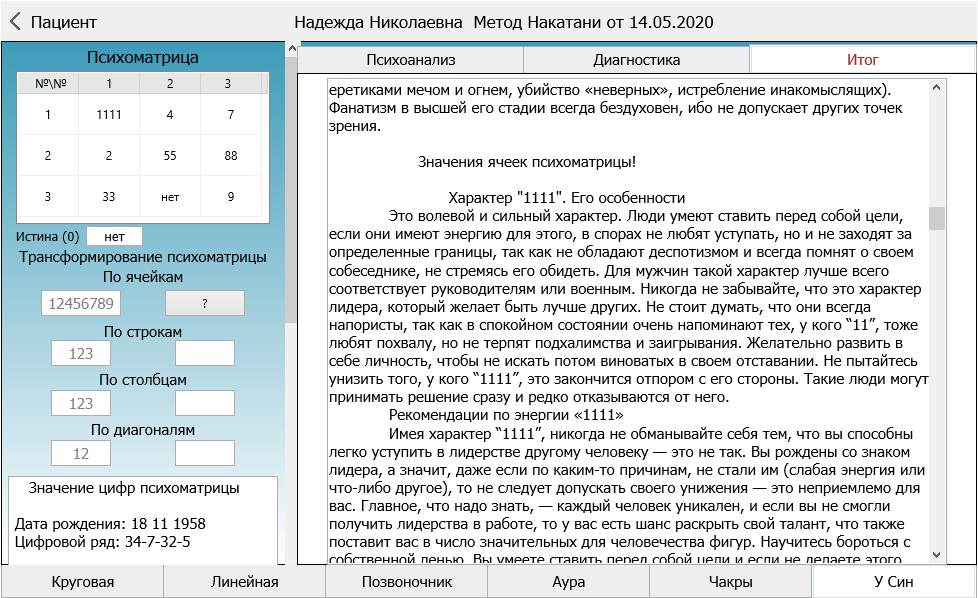The height and width of the screenshot is (598, 978).
Task: Click the second По столбцам field
Action: [204, 403]
